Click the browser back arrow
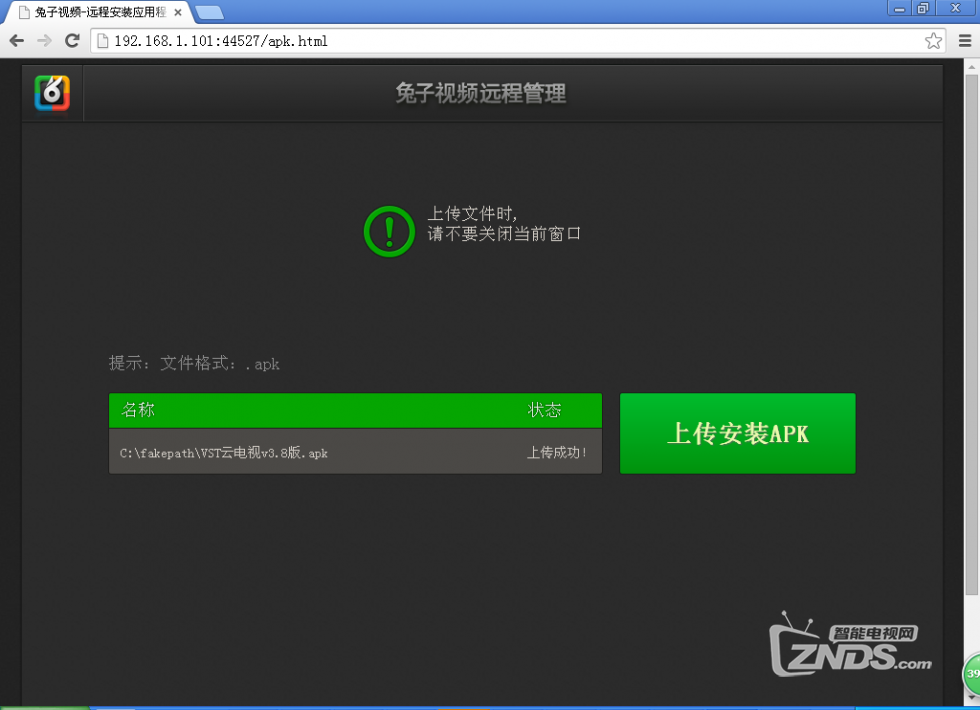The image size is (980, 710). pyautogui.click(x=16, y=41)
